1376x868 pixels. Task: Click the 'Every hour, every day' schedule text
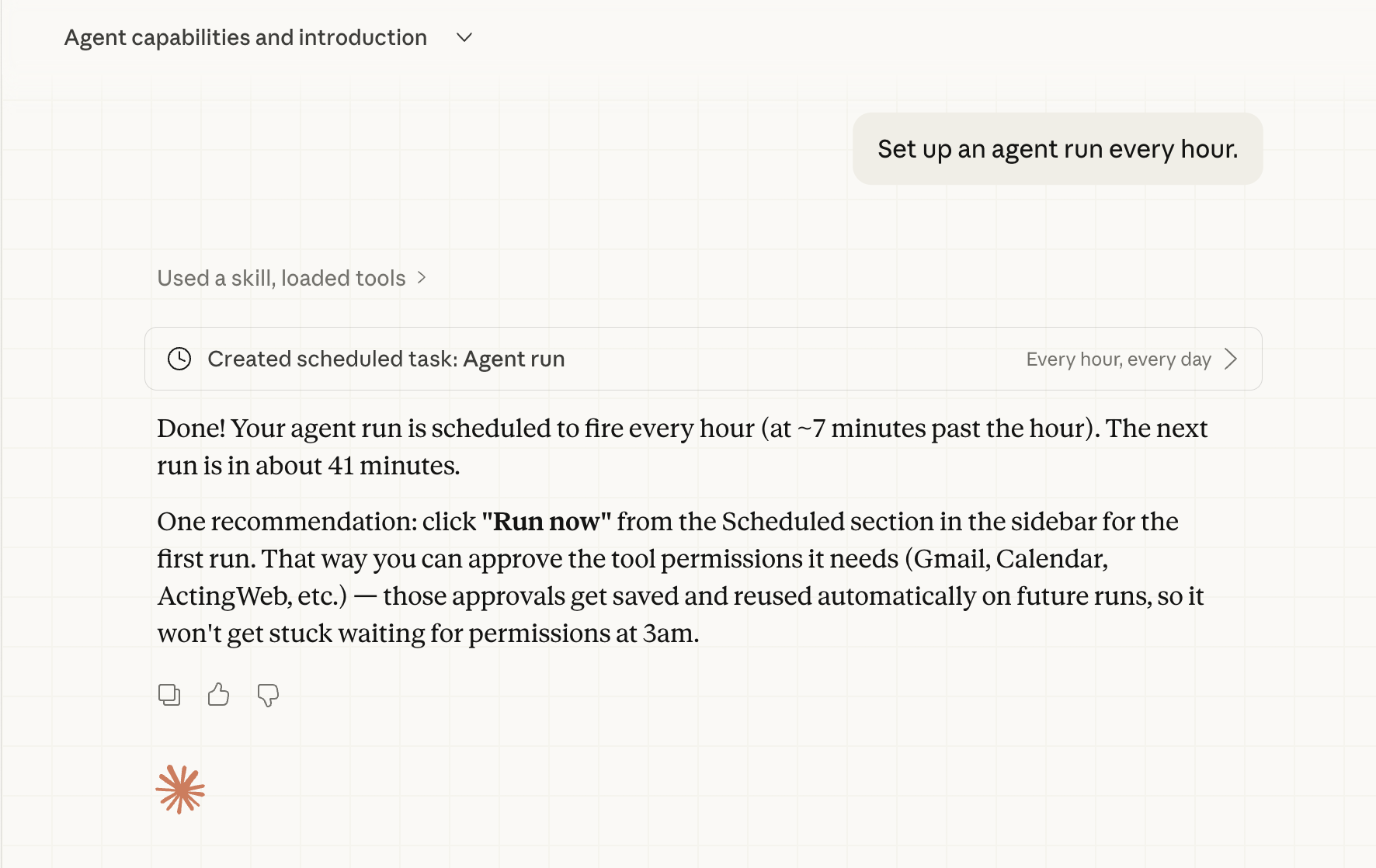click(x=1118, y=359)
